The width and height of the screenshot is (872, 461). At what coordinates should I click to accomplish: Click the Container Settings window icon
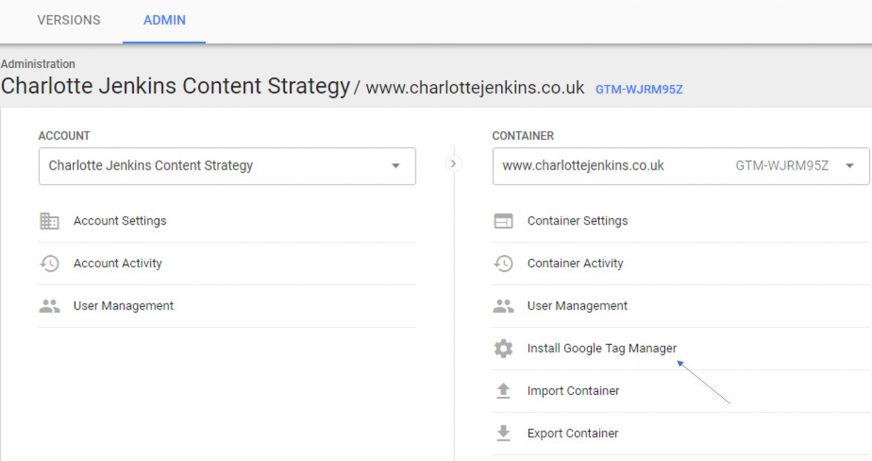tap(503, 221)
